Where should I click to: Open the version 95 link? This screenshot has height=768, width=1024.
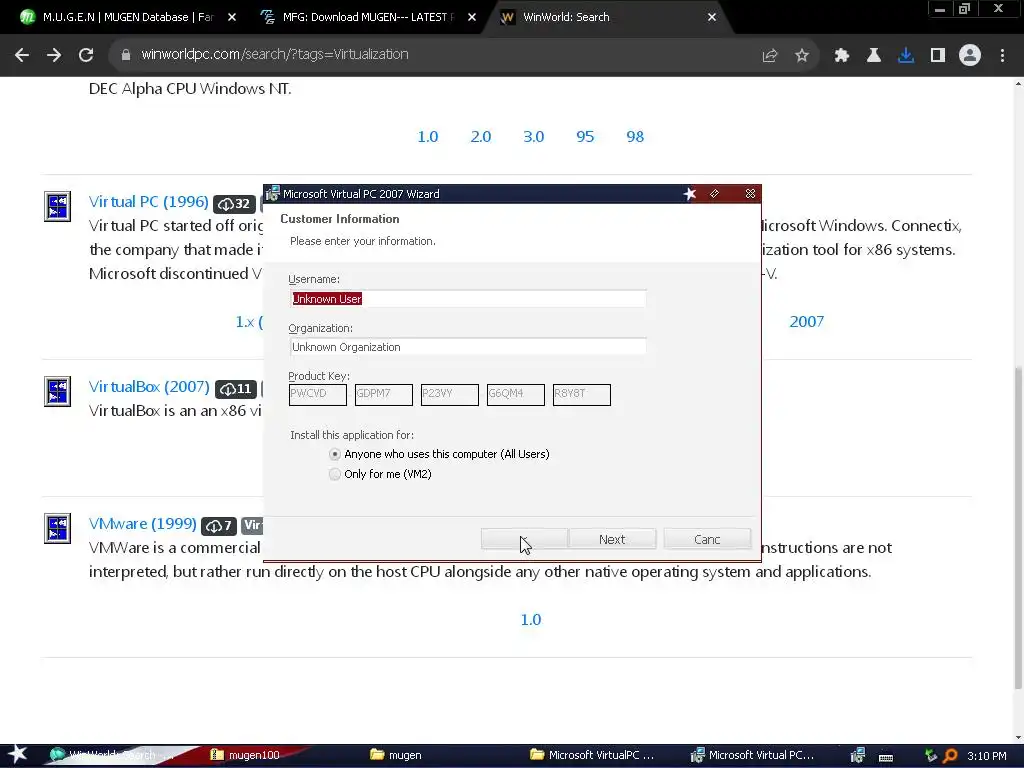[585, 136]
